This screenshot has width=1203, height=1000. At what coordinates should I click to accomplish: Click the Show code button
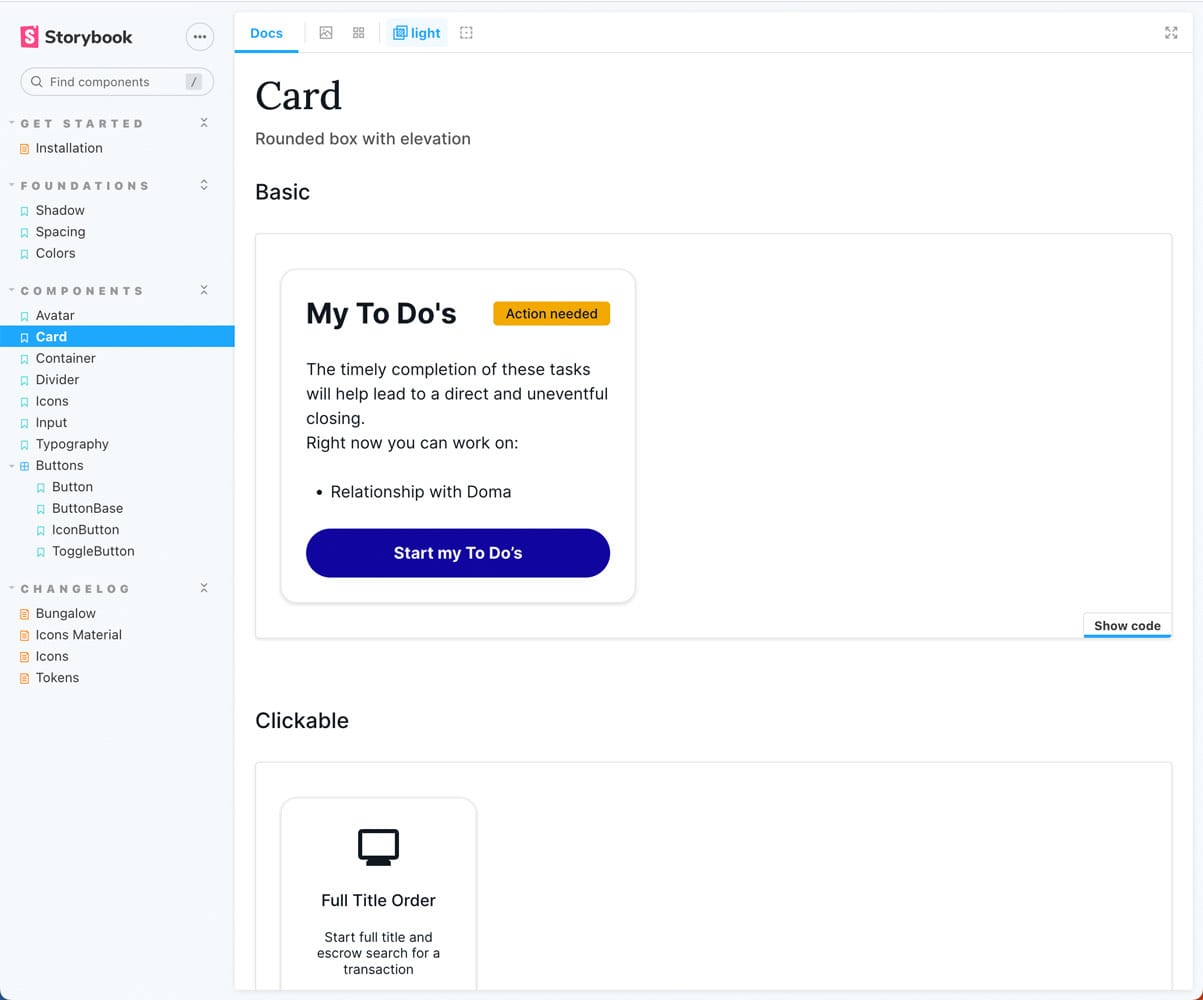click(x=1127, y=626)
